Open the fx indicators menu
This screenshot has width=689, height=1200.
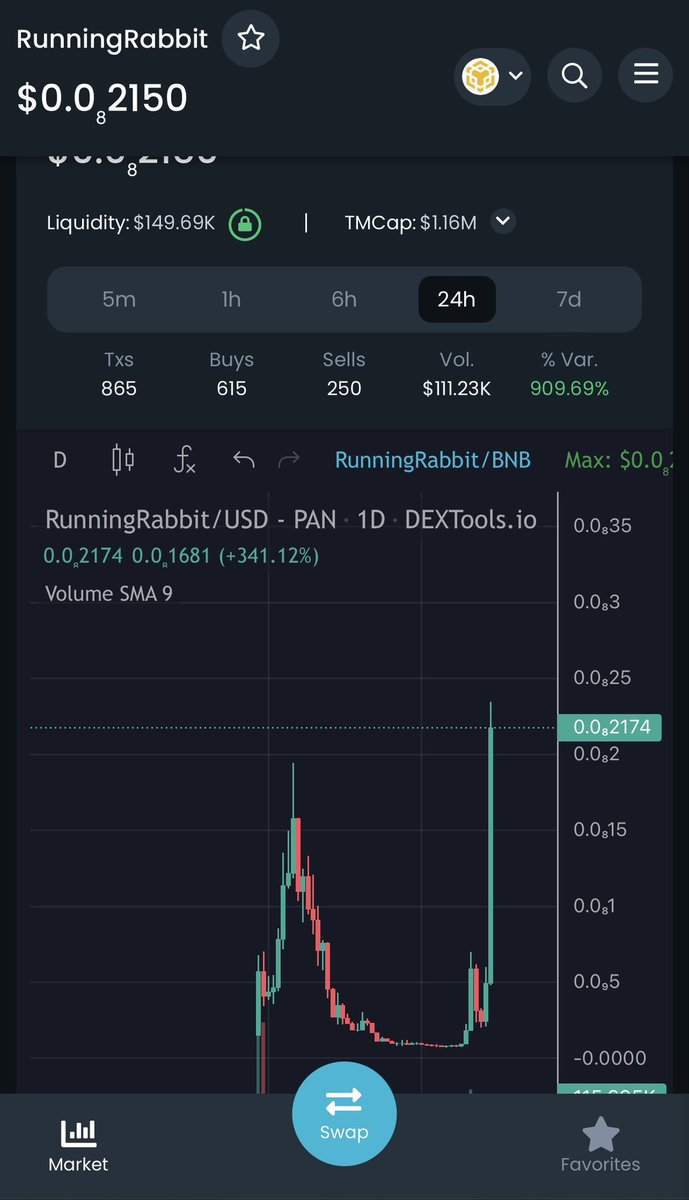tap(184, 460)
